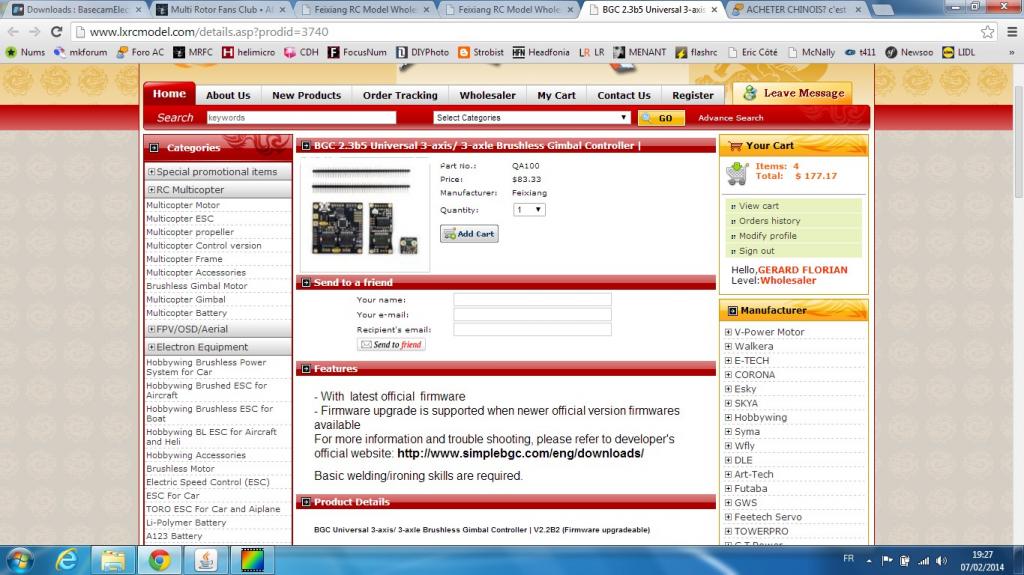Open the Orders history link
Image resolution: width=1024 pixels, height=575 pixels.
pos(769,221)
